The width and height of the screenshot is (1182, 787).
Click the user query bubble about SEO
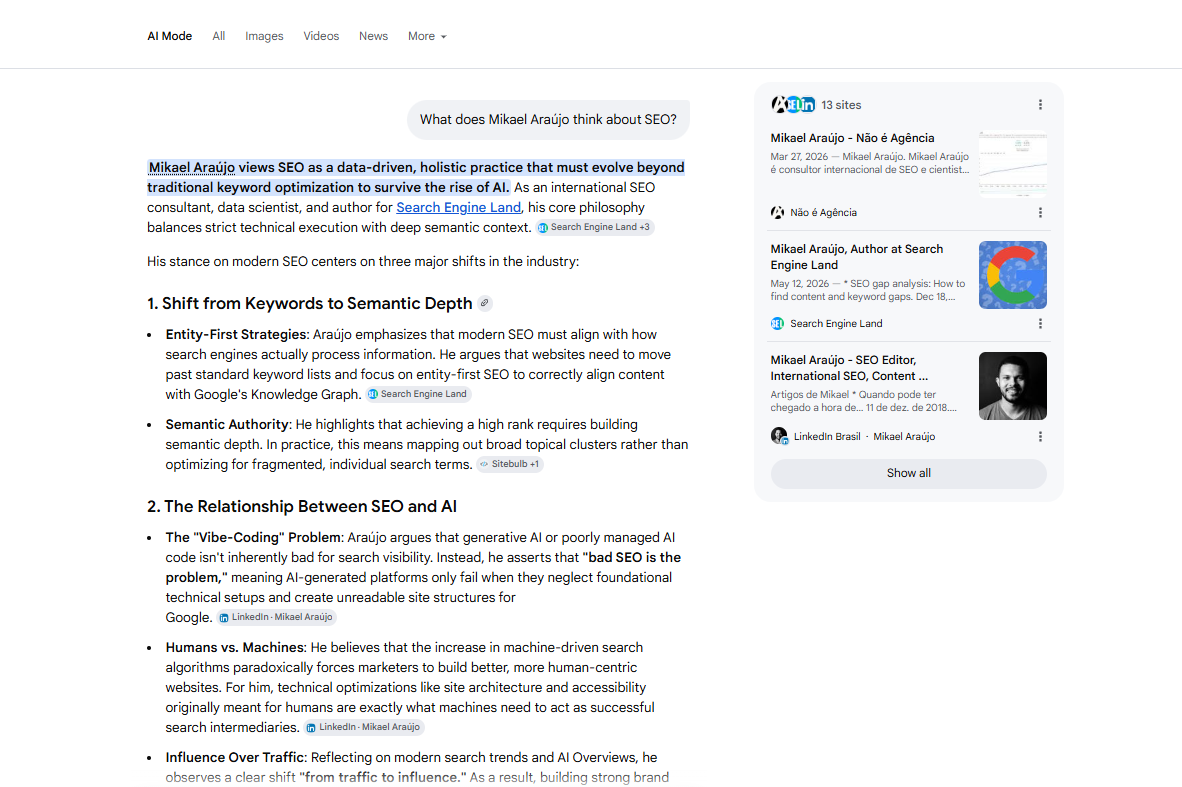tap(548, 120)
